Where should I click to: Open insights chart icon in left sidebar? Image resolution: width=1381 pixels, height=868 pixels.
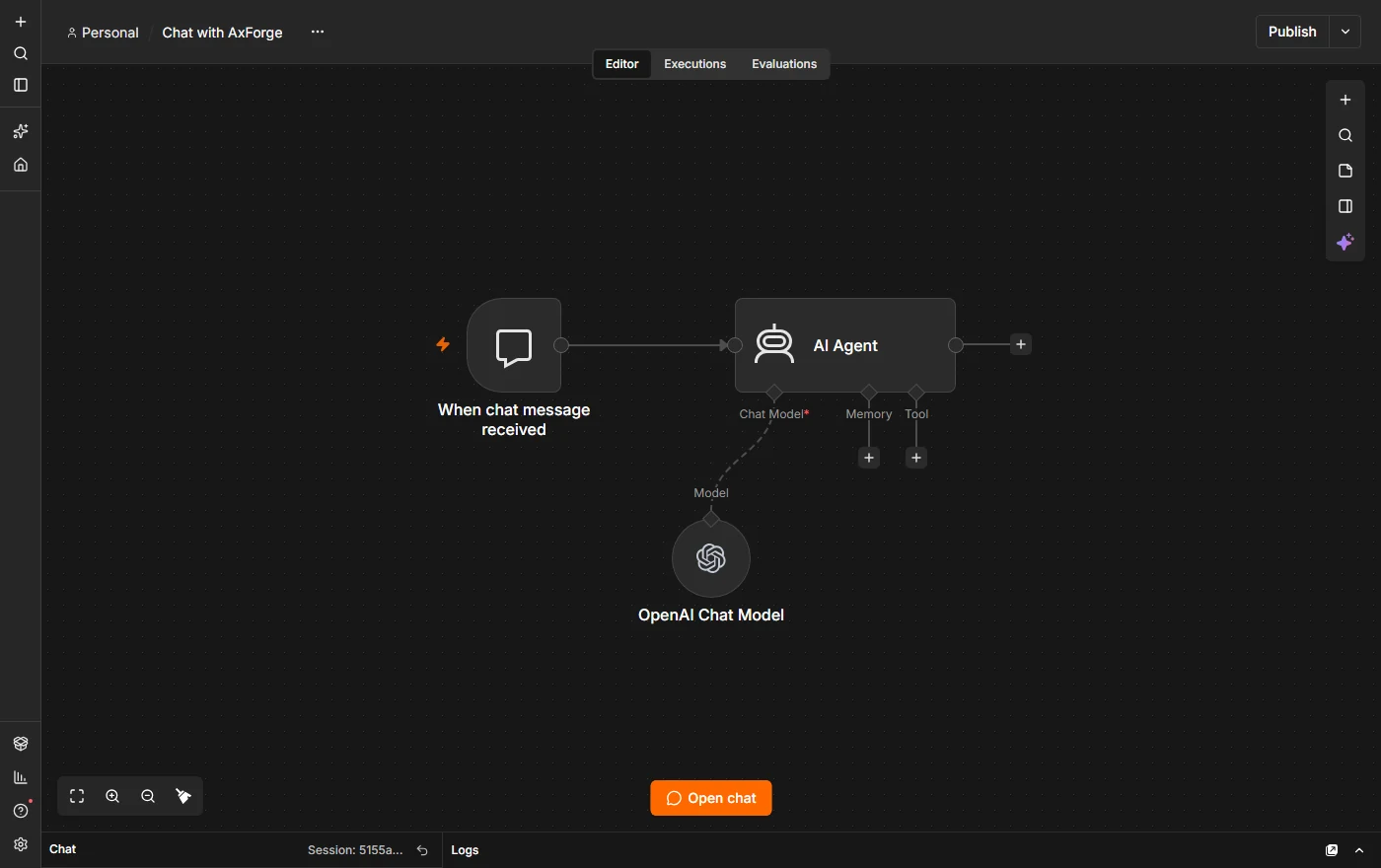(21, 777)
